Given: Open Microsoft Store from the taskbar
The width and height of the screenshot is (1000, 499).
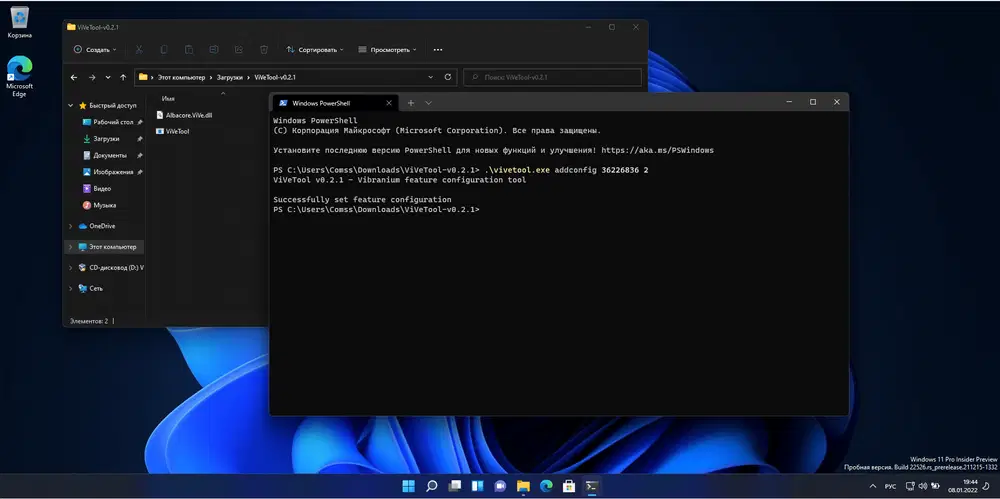Looking at the screenshot, I should (x=569, y=486).
